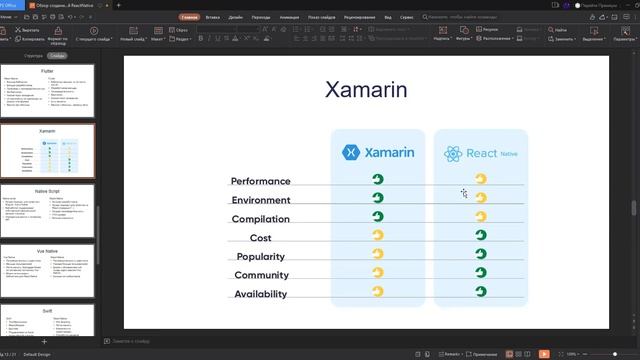Image resolution: width=640 pixels, height=360 pixels.
Task: Open the Layout (Макет) icon
Action: click(x=158, y=31)
